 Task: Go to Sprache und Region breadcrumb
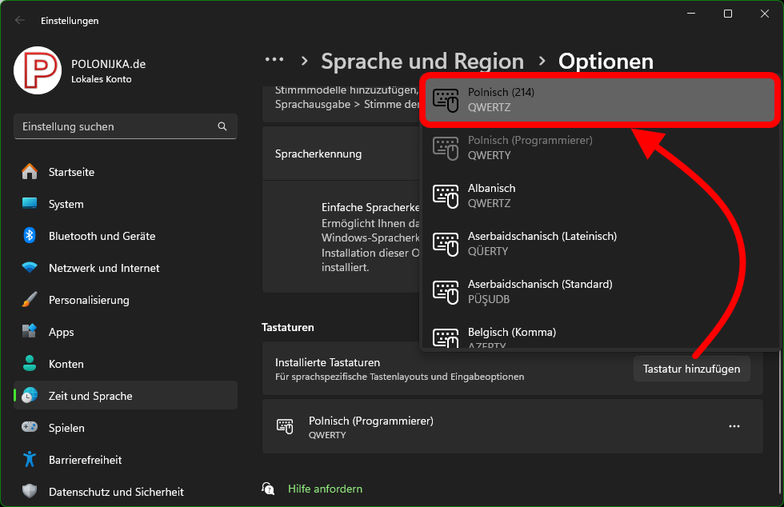pos(422,61)
